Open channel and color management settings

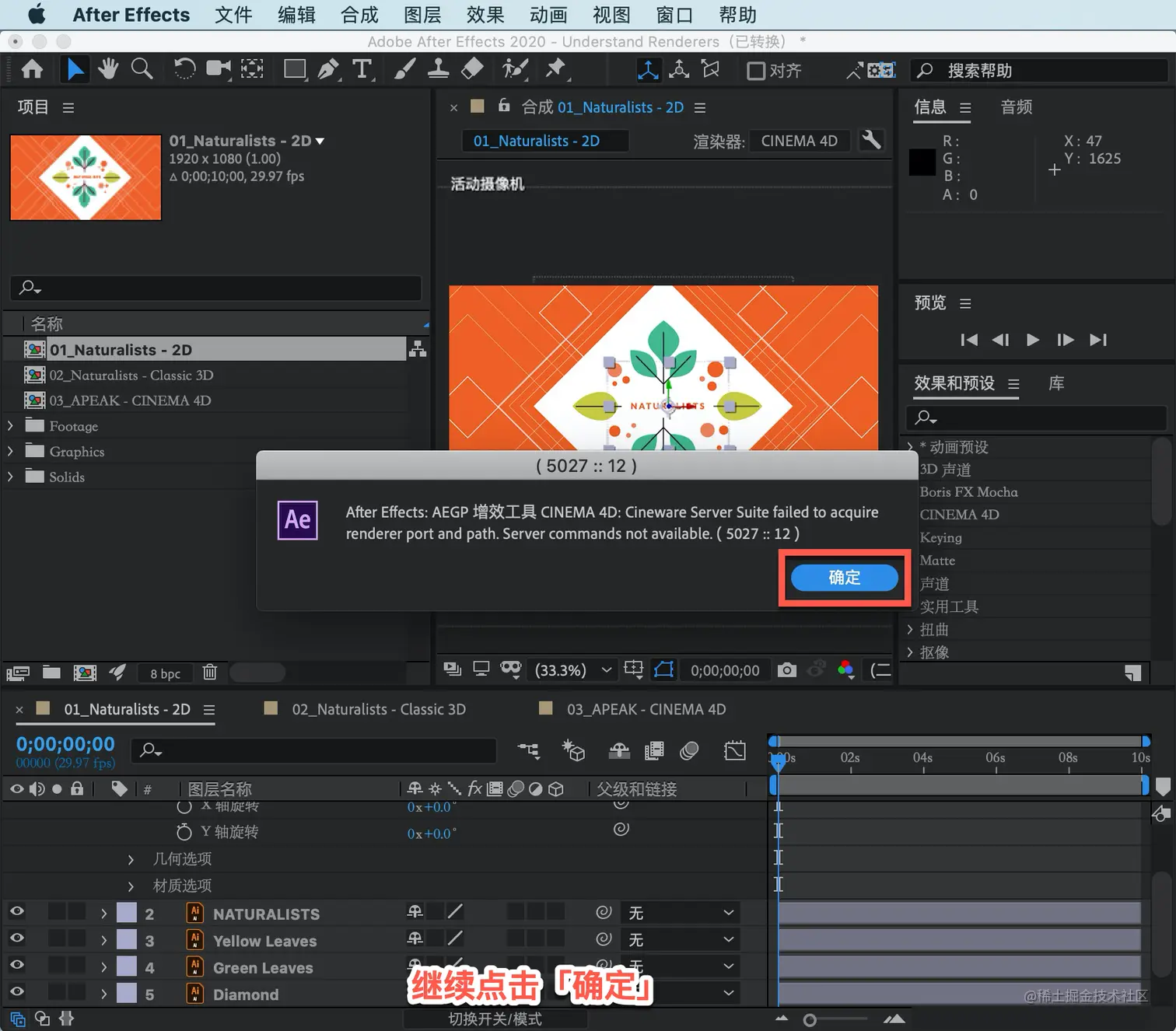846,670
